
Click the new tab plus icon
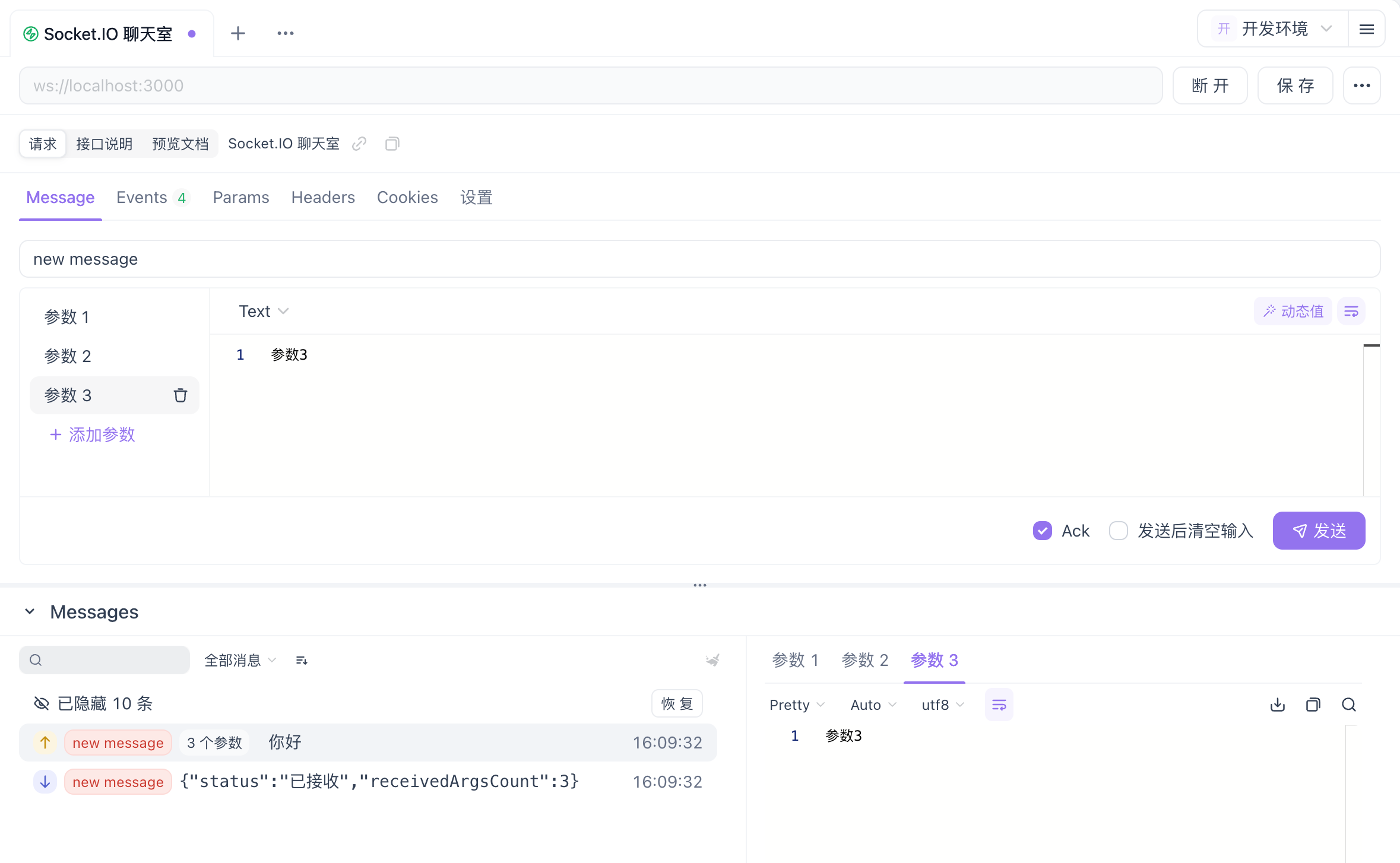coord(238,33)
